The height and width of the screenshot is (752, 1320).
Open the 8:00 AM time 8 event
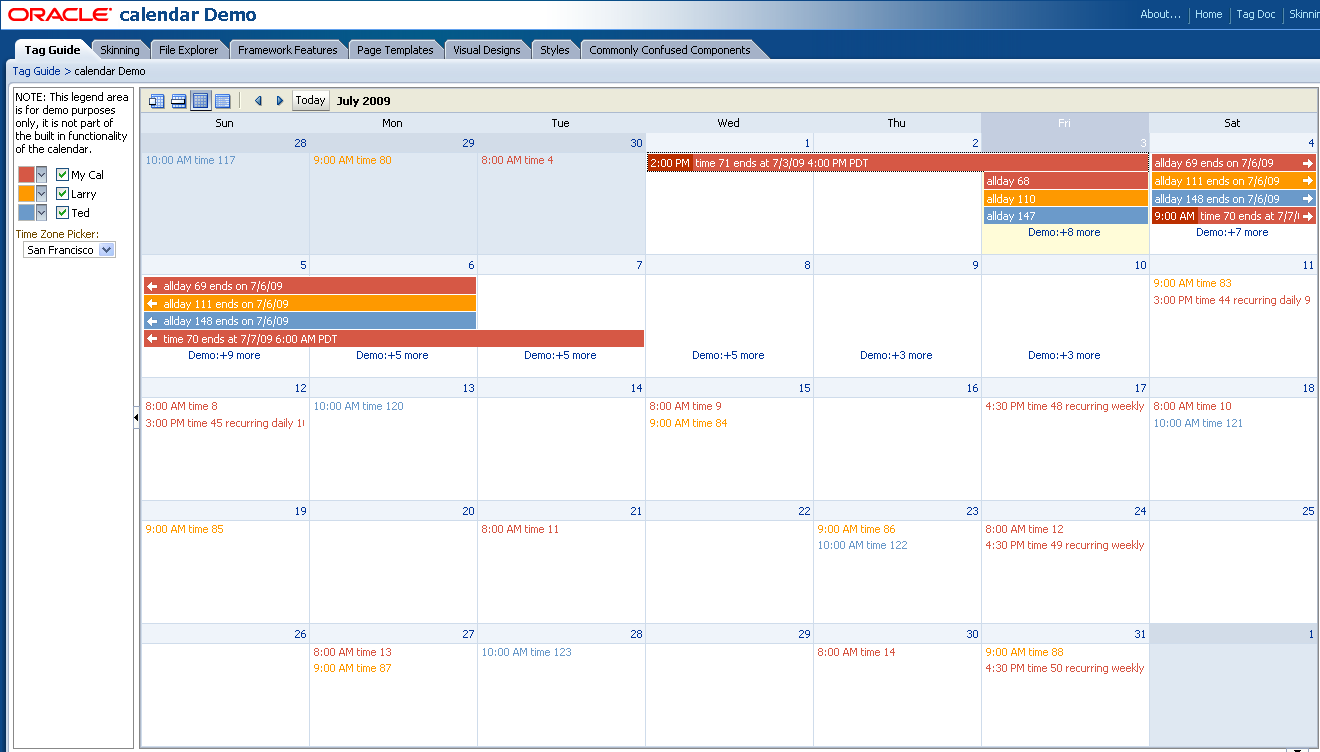tap(181, 406)
